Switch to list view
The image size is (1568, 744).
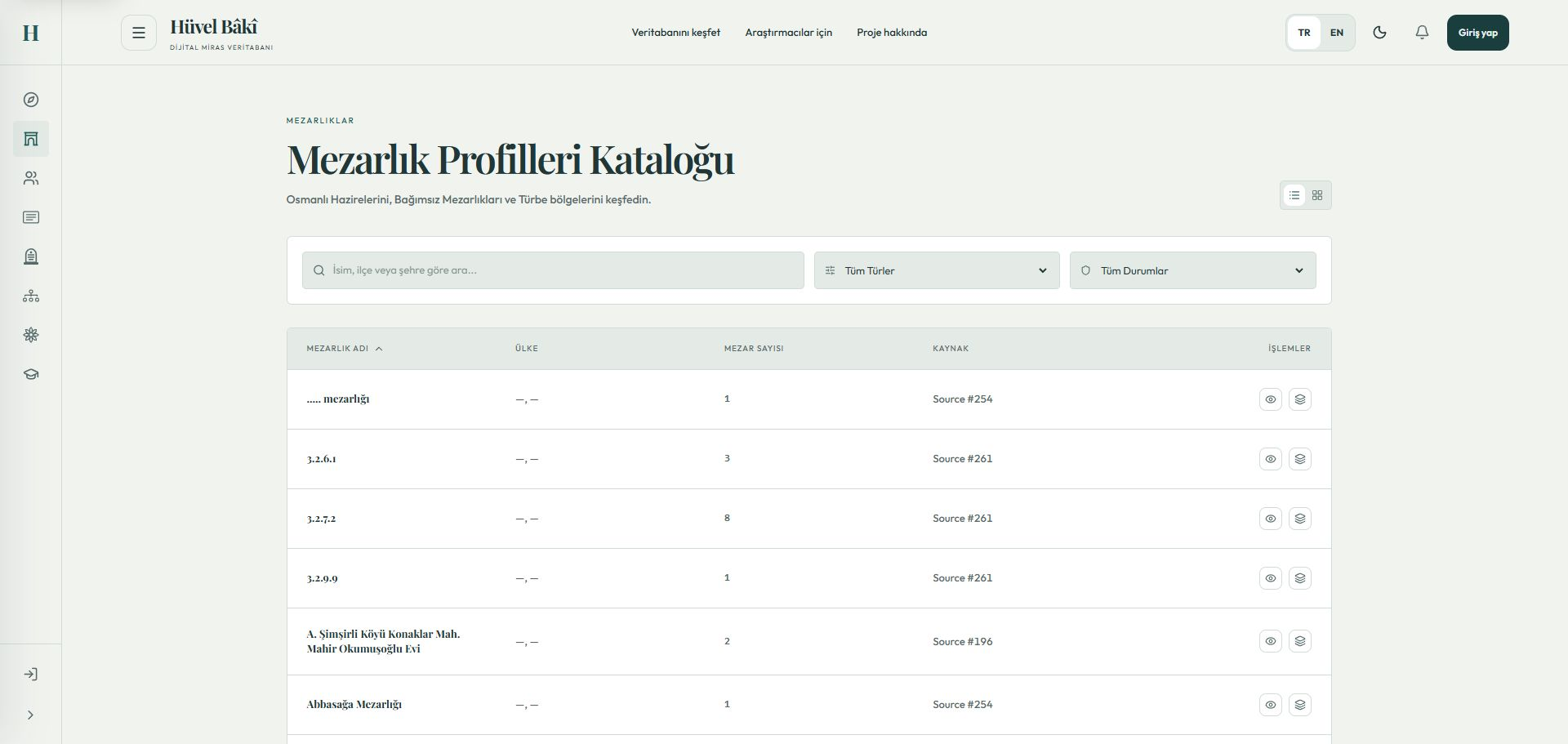[x=1294, y=195]
